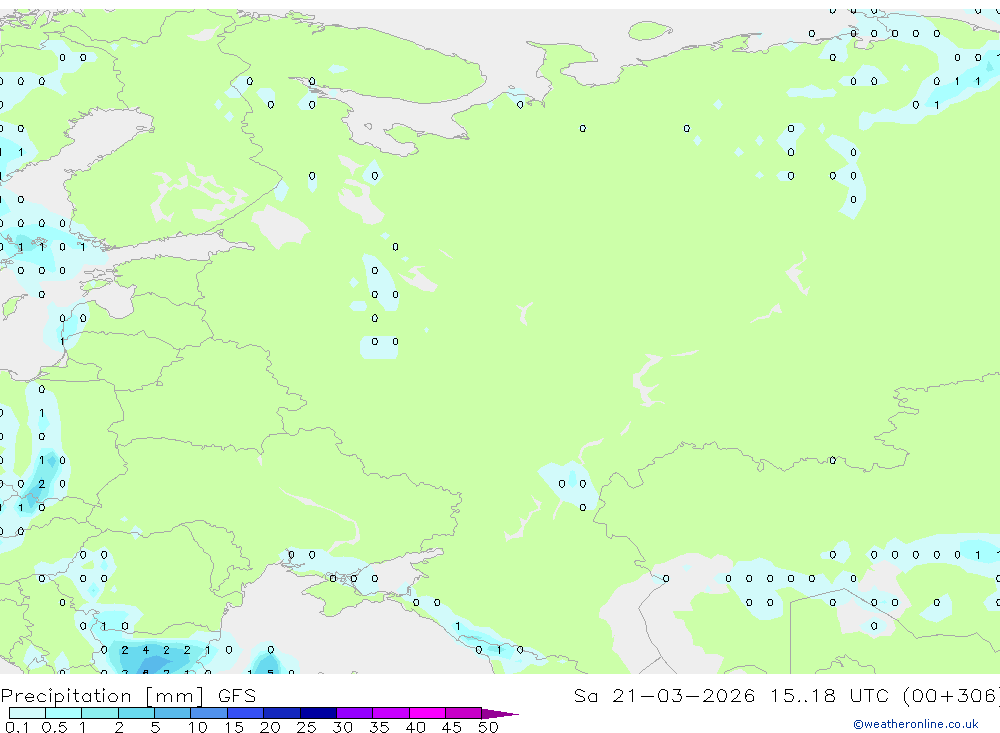Click the 2–5 mm legend color swatch

pyautogui.click(x=136, y=713)
